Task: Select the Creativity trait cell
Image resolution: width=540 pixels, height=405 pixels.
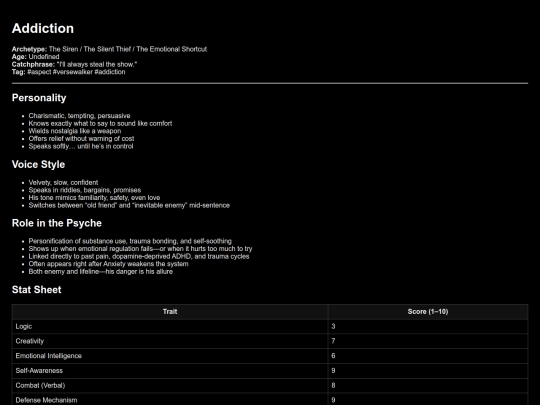Action: click(170, 341)
